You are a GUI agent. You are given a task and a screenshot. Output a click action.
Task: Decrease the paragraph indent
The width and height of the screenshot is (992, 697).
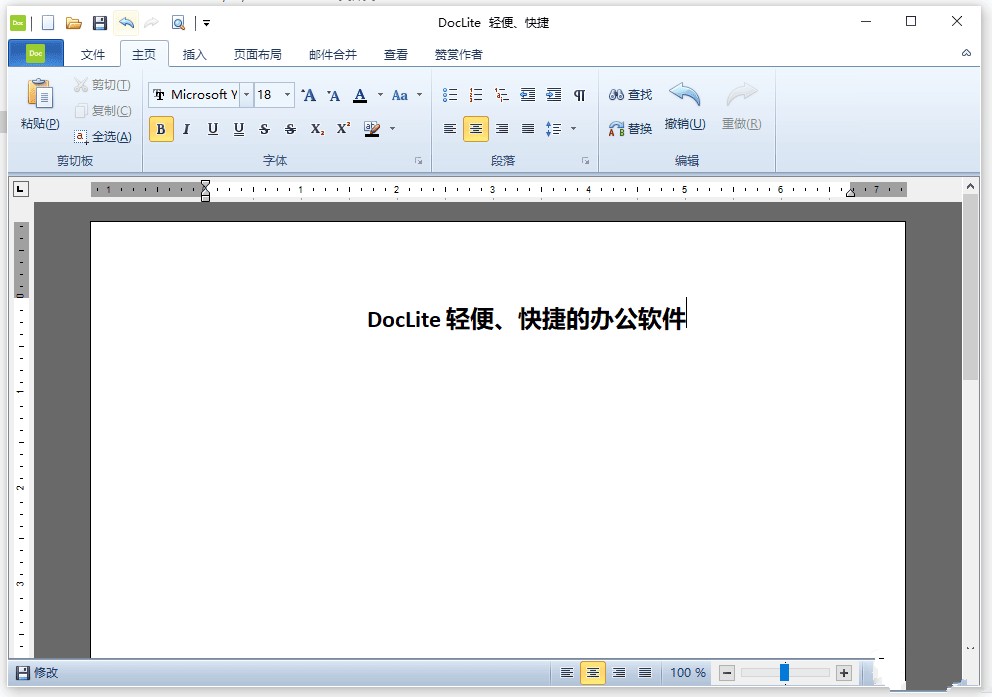pyautogui.click(x=528, y=95)
